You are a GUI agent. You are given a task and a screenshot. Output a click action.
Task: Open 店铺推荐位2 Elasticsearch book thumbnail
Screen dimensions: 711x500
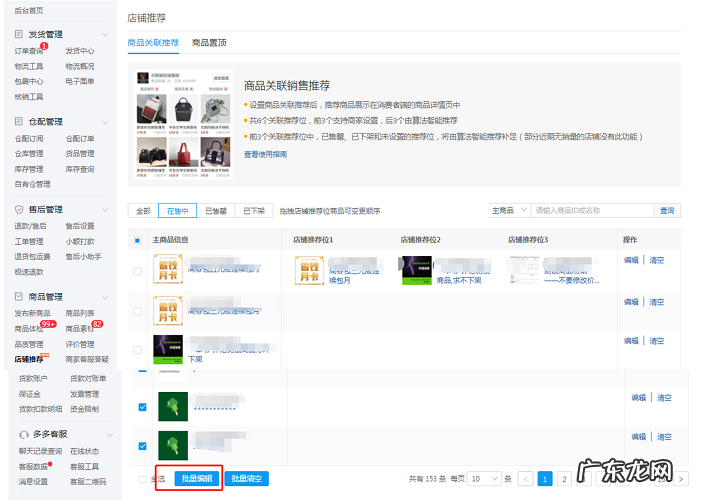pos(417,270)
